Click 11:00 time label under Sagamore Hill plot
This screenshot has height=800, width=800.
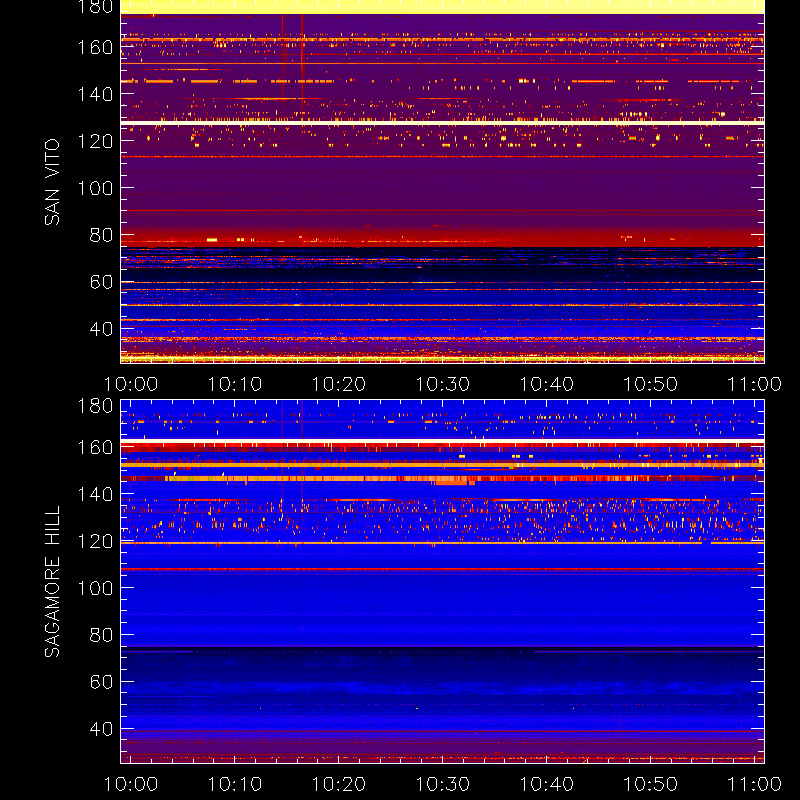tap(755, 784)
